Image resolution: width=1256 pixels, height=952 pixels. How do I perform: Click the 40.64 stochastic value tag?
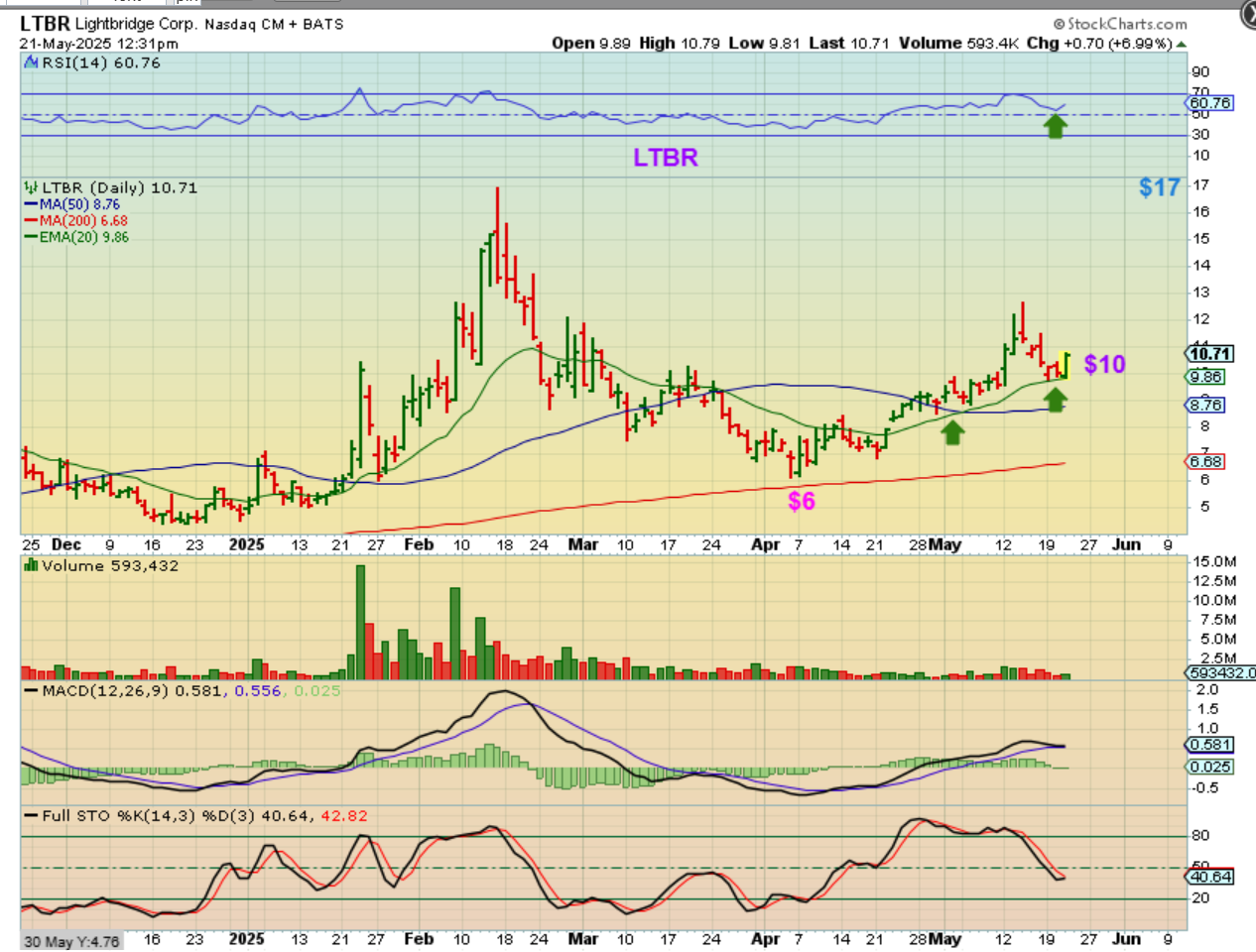(1209, 877)
